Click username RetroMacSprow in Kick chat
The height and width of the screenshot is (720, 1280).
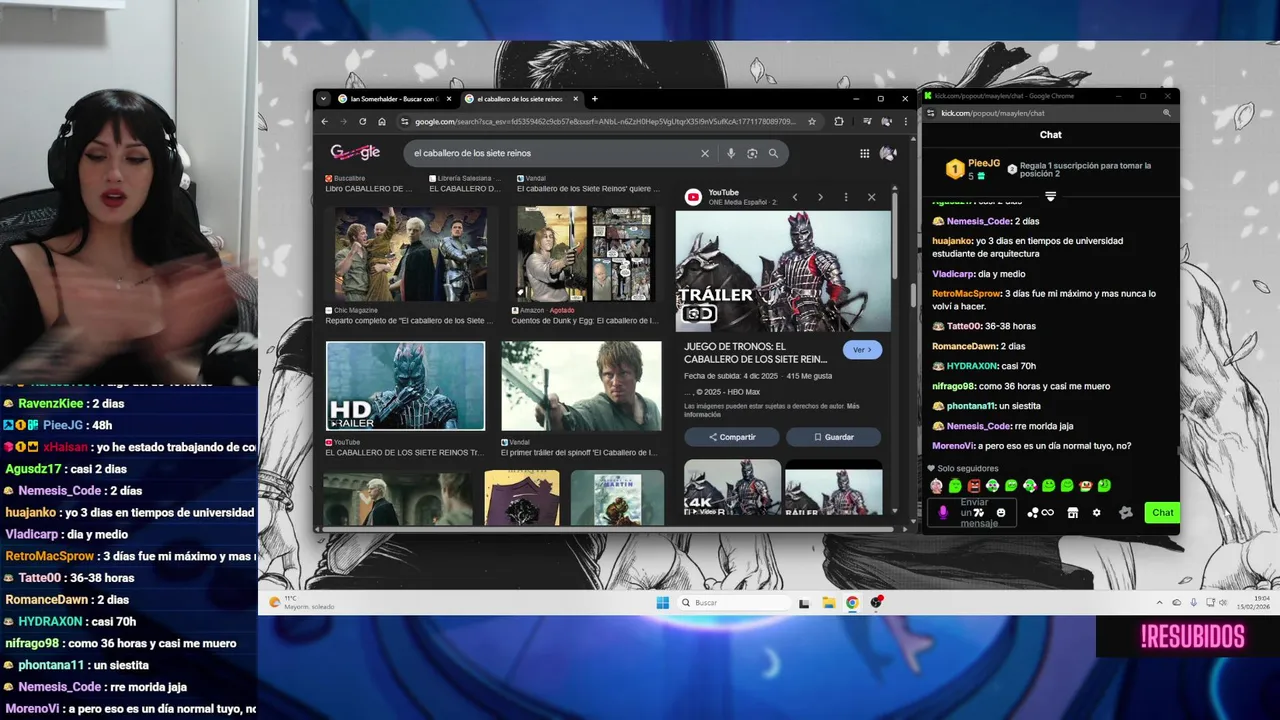pos(966,294)
